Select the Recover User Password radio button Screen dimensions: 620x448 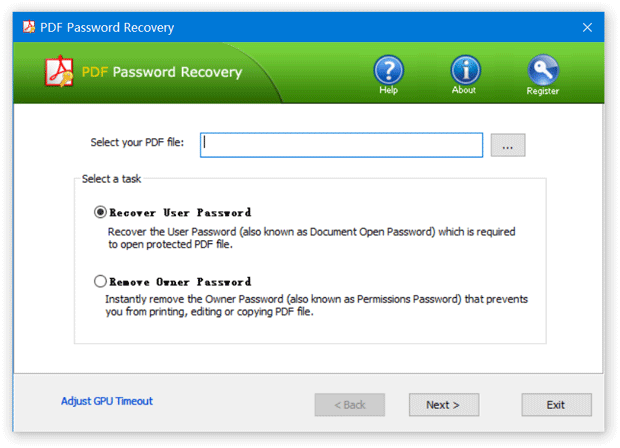(x=100, y=212)
